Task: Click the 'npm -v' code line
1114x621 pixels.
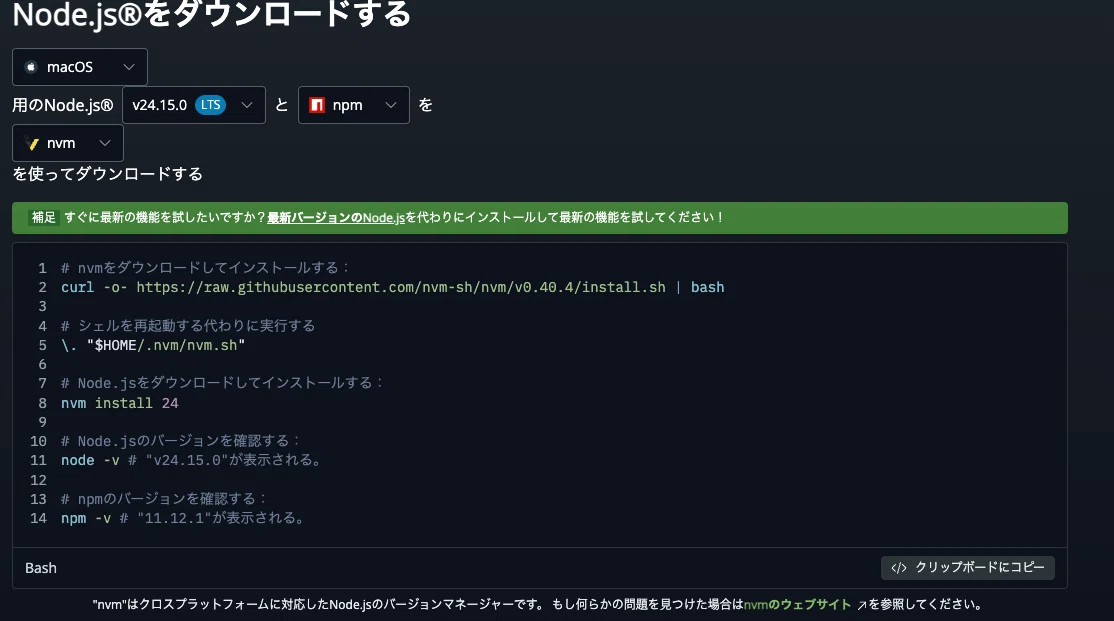Action: tap(183, 518)
